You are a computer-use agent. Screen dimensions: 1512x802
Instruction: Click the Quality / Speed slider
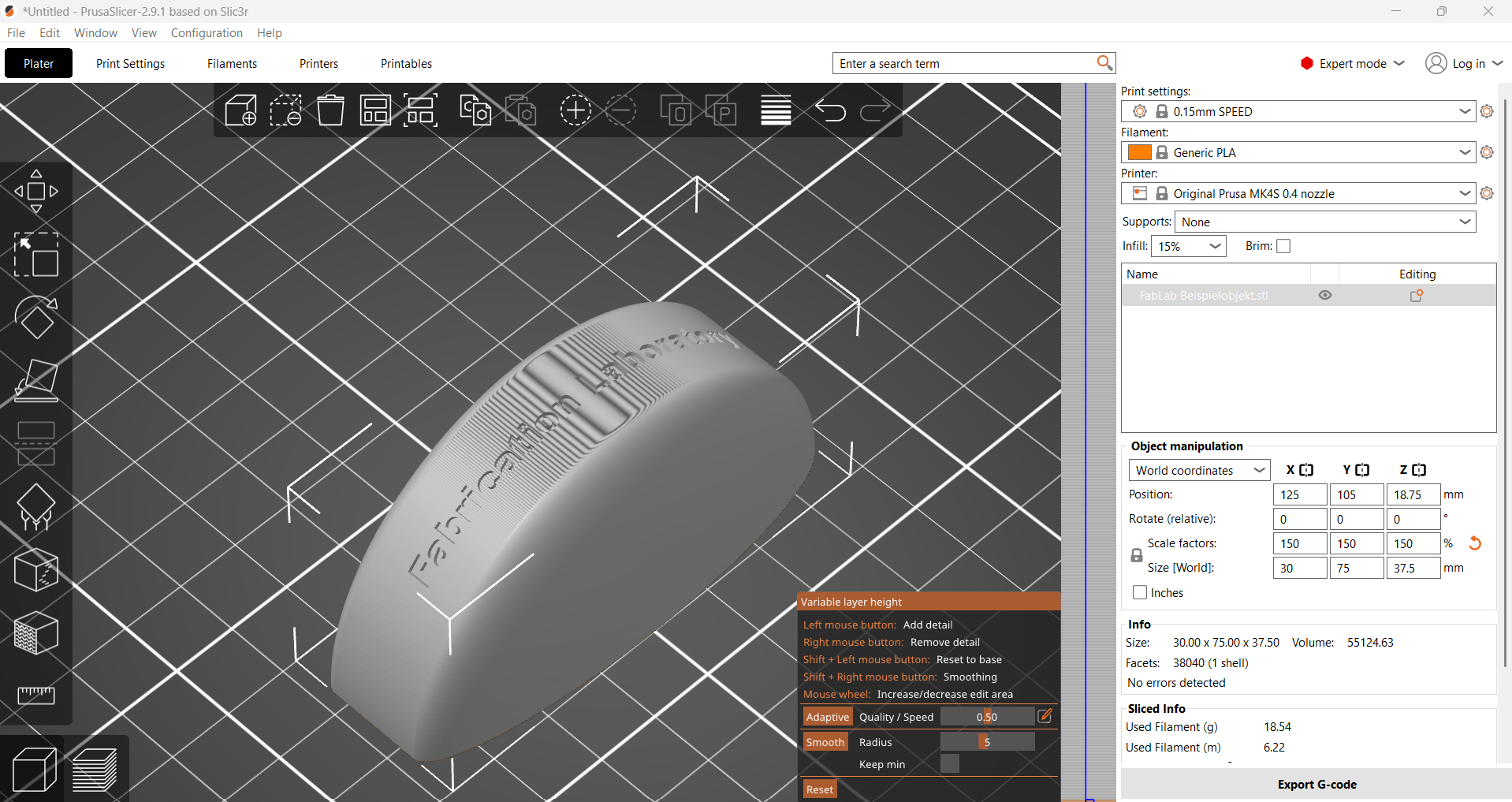[x=987, y=716]
